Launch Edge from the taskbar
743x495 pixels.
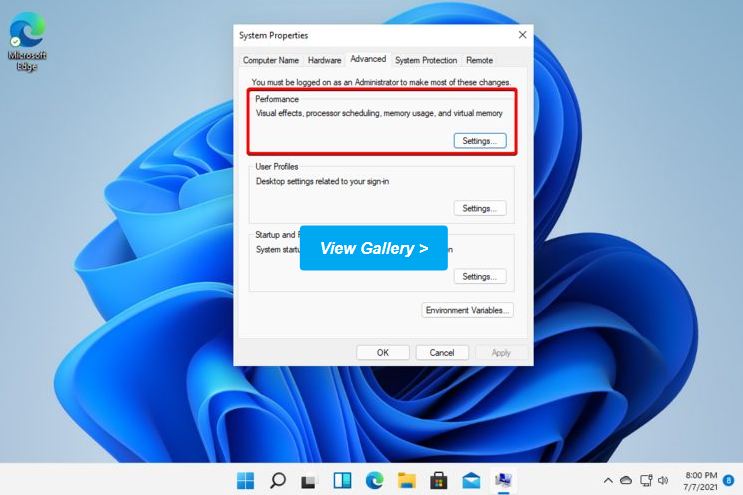click(x=374, y=481)
